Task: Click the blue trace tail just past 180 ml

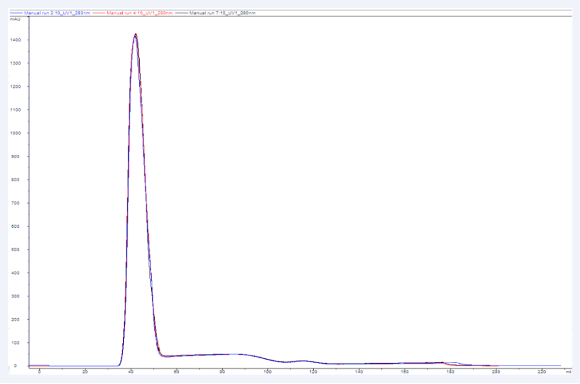Action: pos(457,363)
